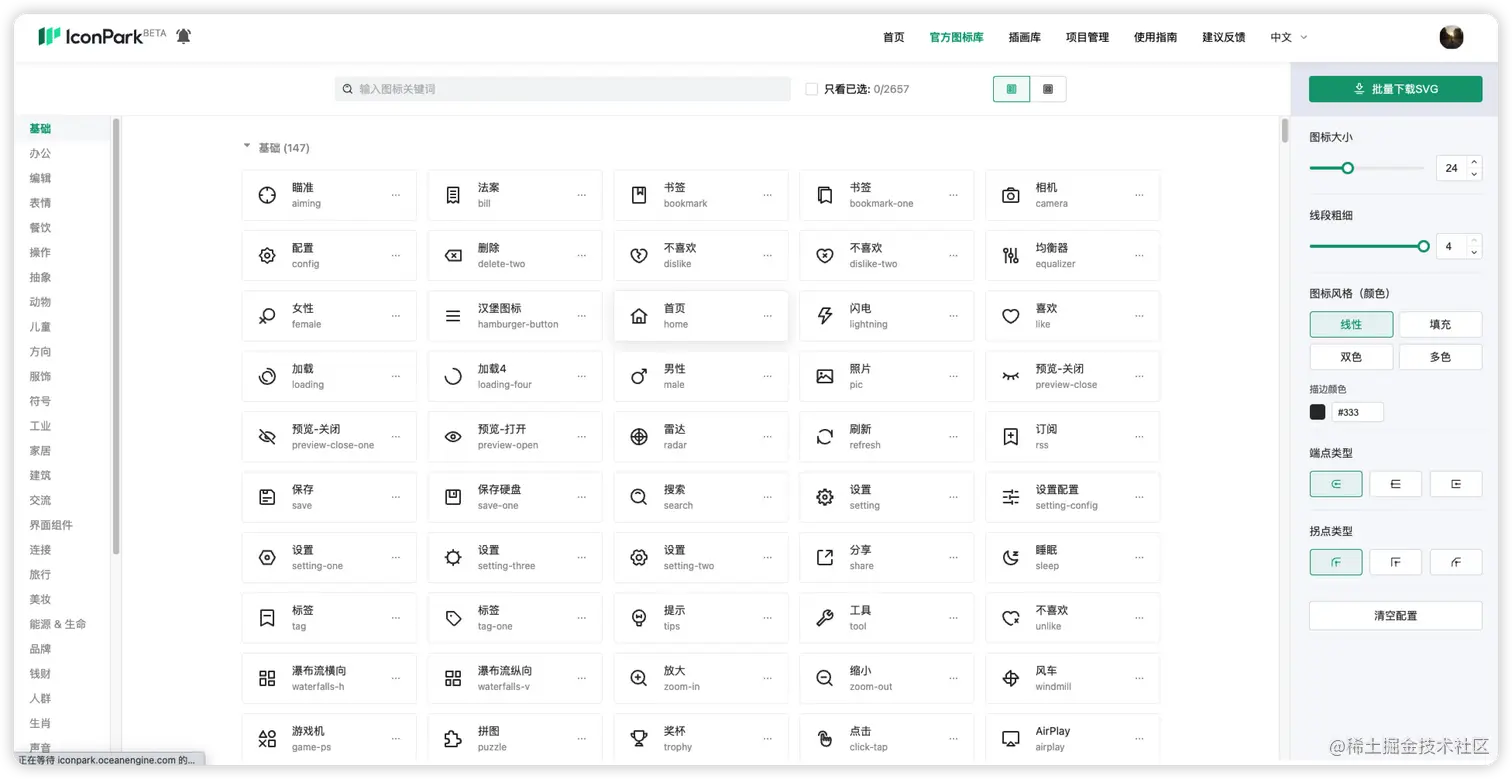This screenshot has height=779, width=1512.
Task: Choose the middle 端点类型 option
Action: coord(1395,484)
